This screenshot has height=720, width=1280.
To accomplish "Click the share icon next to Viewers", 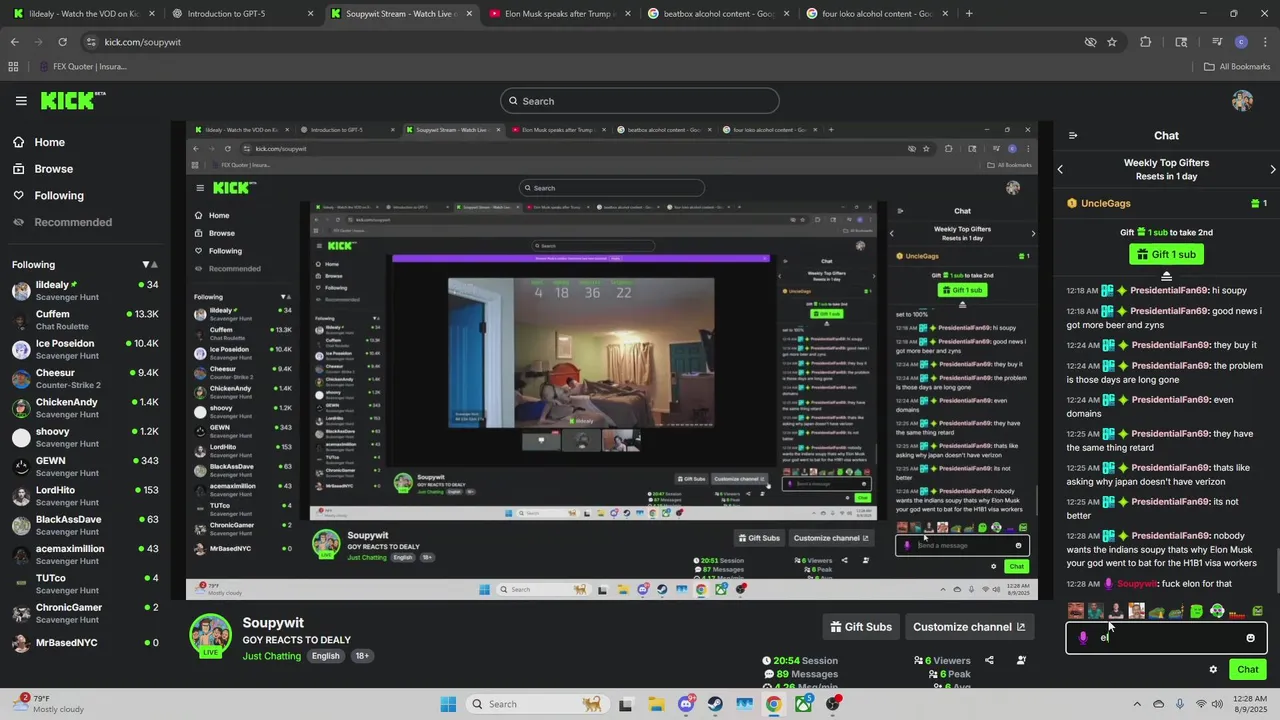I will coord(989,660).
